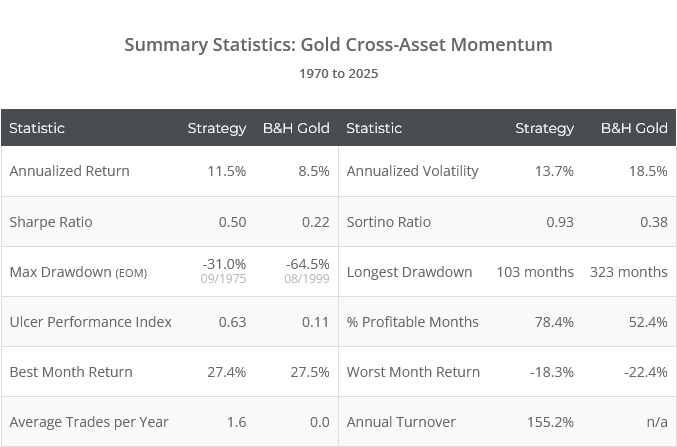The height and width of the screenshot is (447, 677).
Task: Select the Sharpe Ratio label
Action: coord(50,221)
